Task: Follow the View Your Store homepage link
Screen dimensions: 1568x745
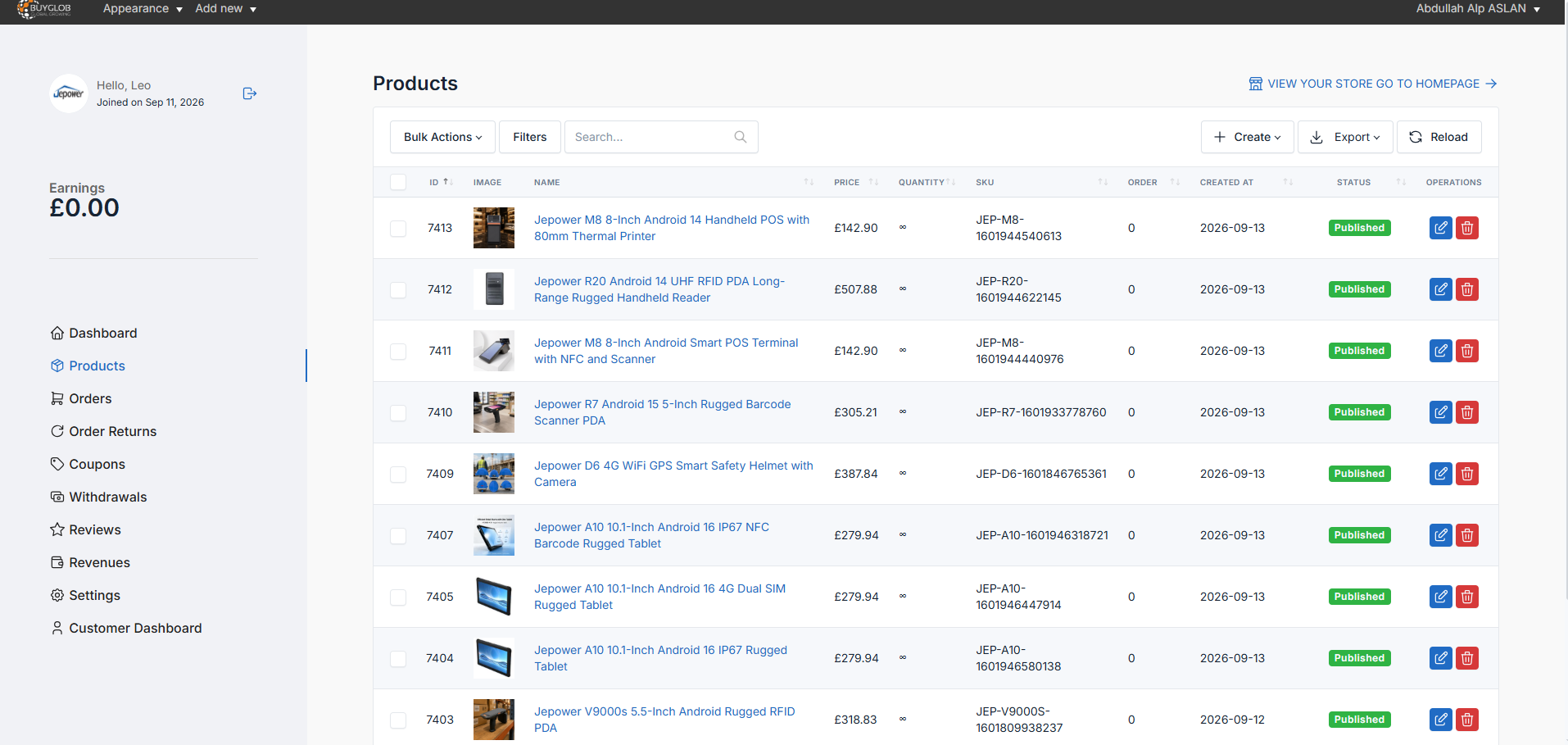Action: pos(1373,84)
